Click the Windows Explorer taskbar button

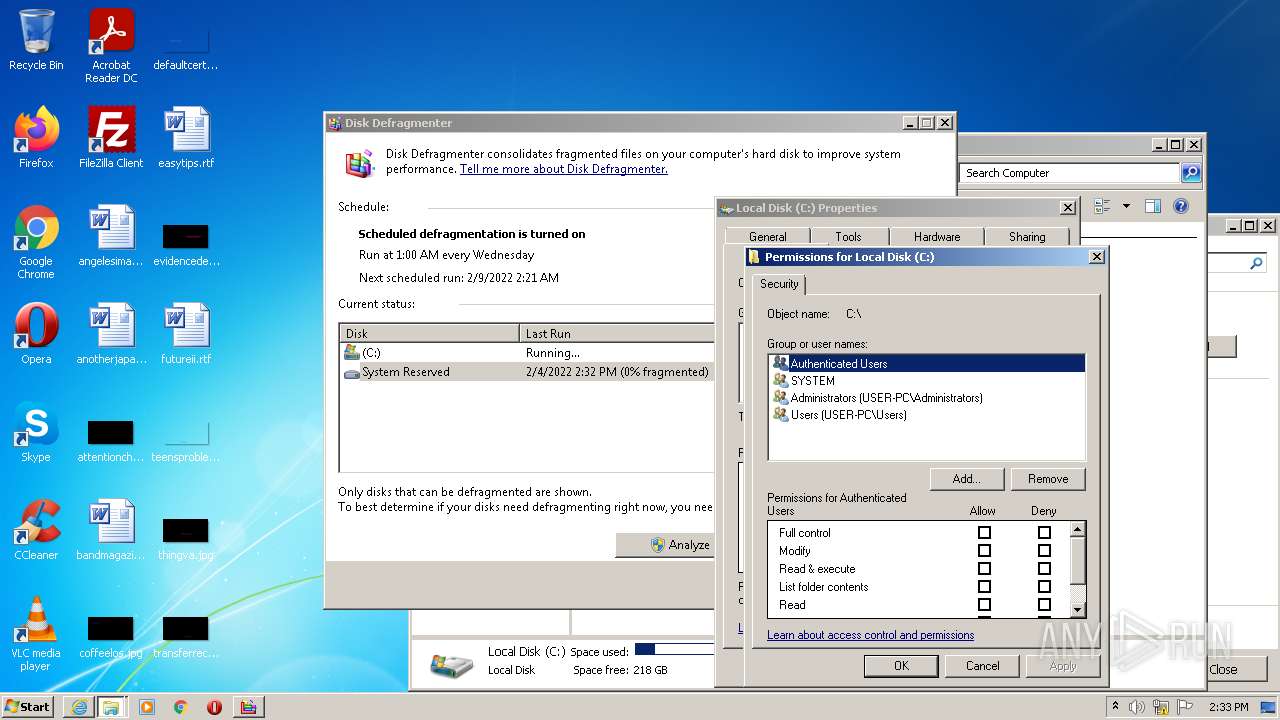pyautogui.click(x=110, y=707)
